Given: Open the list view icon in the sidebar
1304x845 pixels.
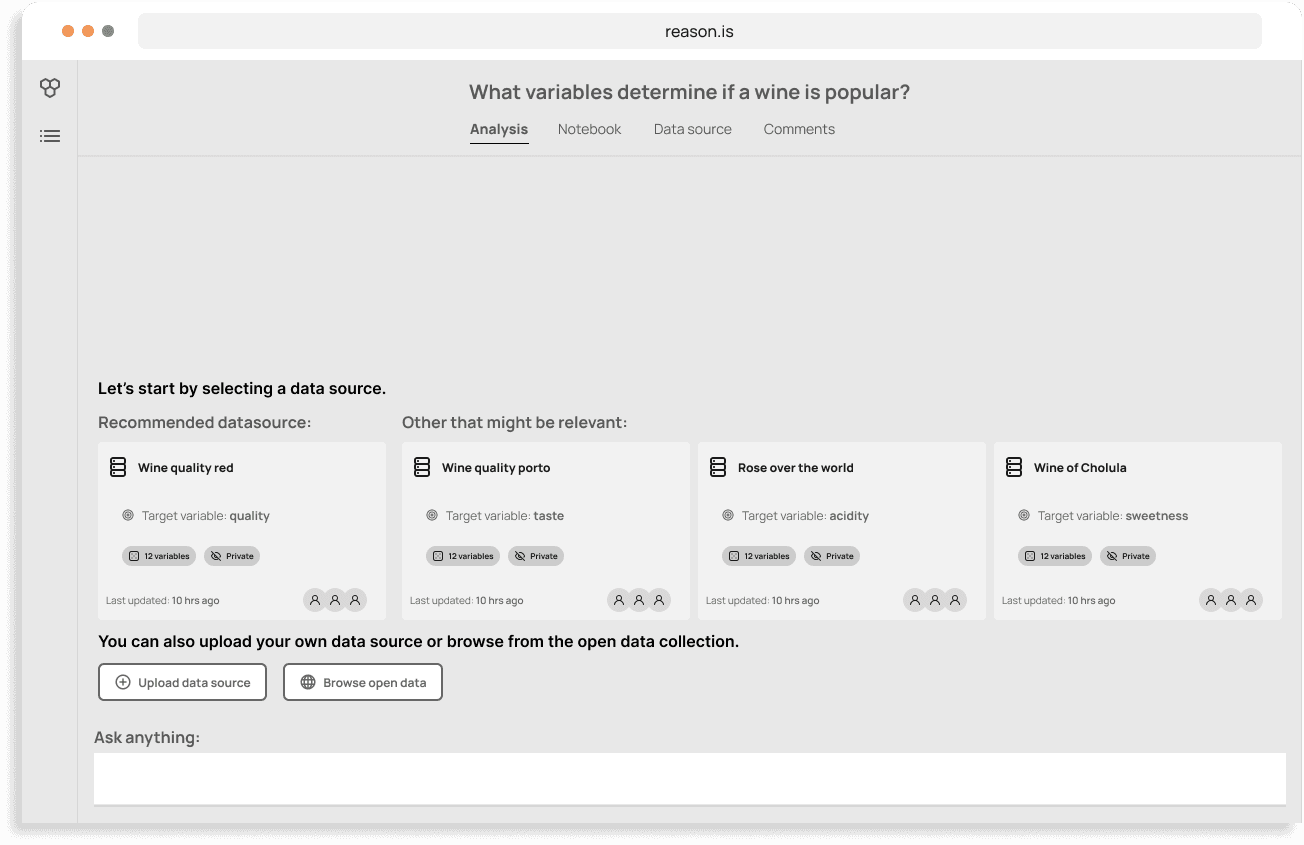Looking at the screenshot, I should 50,136.
